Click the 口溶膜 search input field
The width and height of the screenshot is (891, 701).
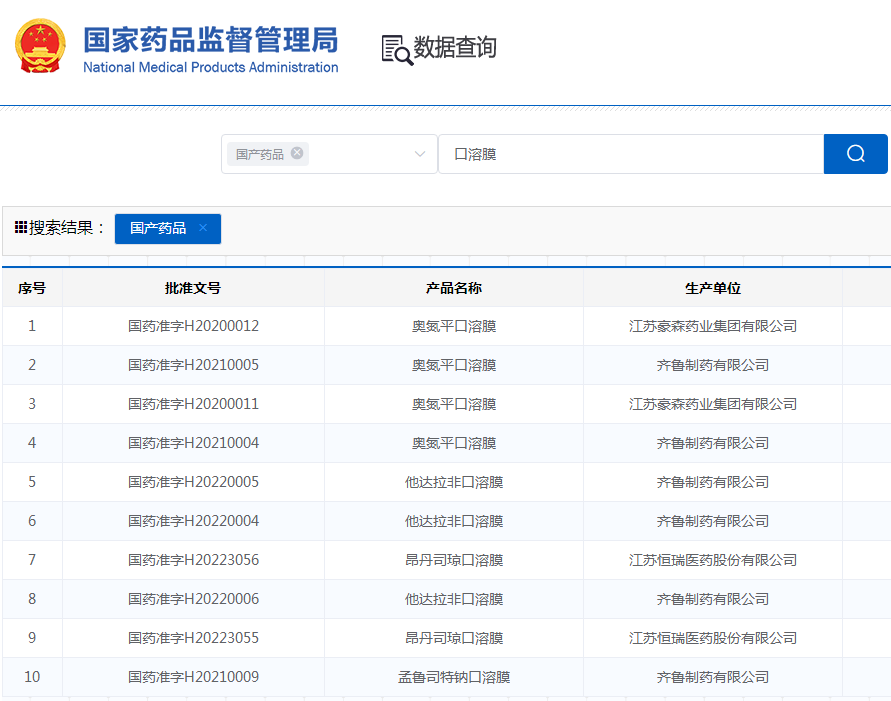click(631, 154)
